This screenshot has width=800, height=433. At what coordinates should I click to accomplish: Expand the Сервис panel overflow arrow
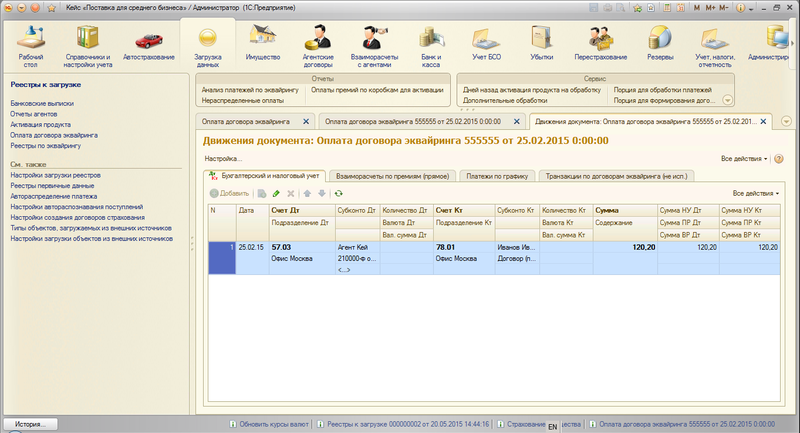tap(727, 100)
